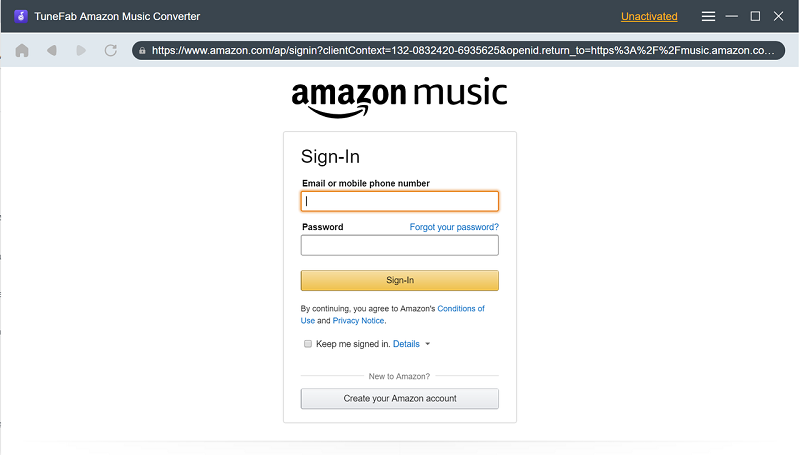800x455 pixels.
Task: Expand the Details dropdown arrow
Action: (428, 344)
